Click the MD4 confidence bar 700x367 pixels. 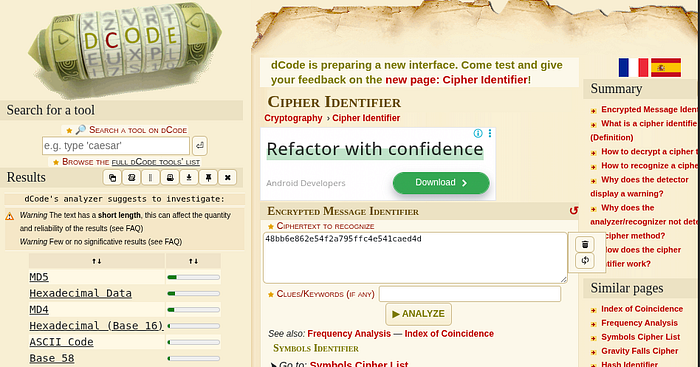click(193, 309)
